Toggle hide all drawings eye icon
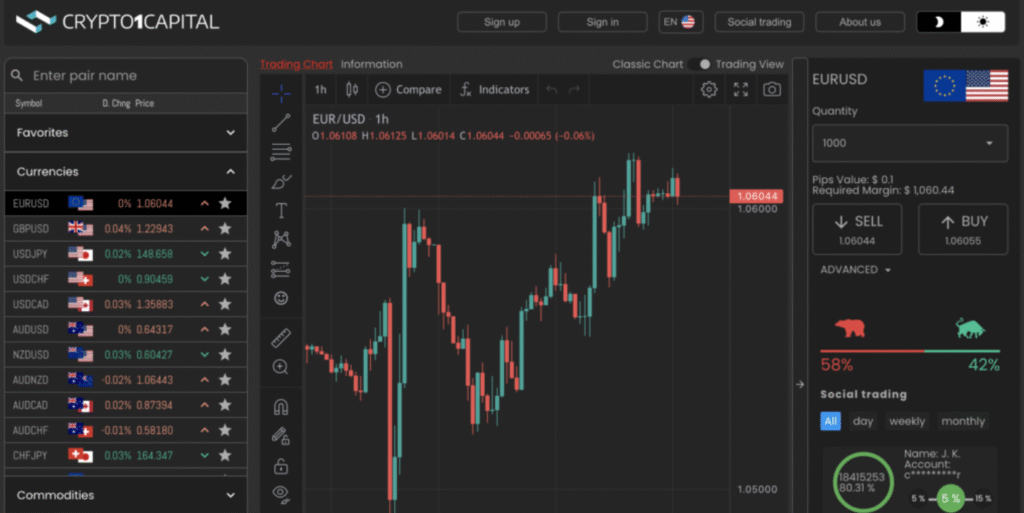 (x=281, y=493)
